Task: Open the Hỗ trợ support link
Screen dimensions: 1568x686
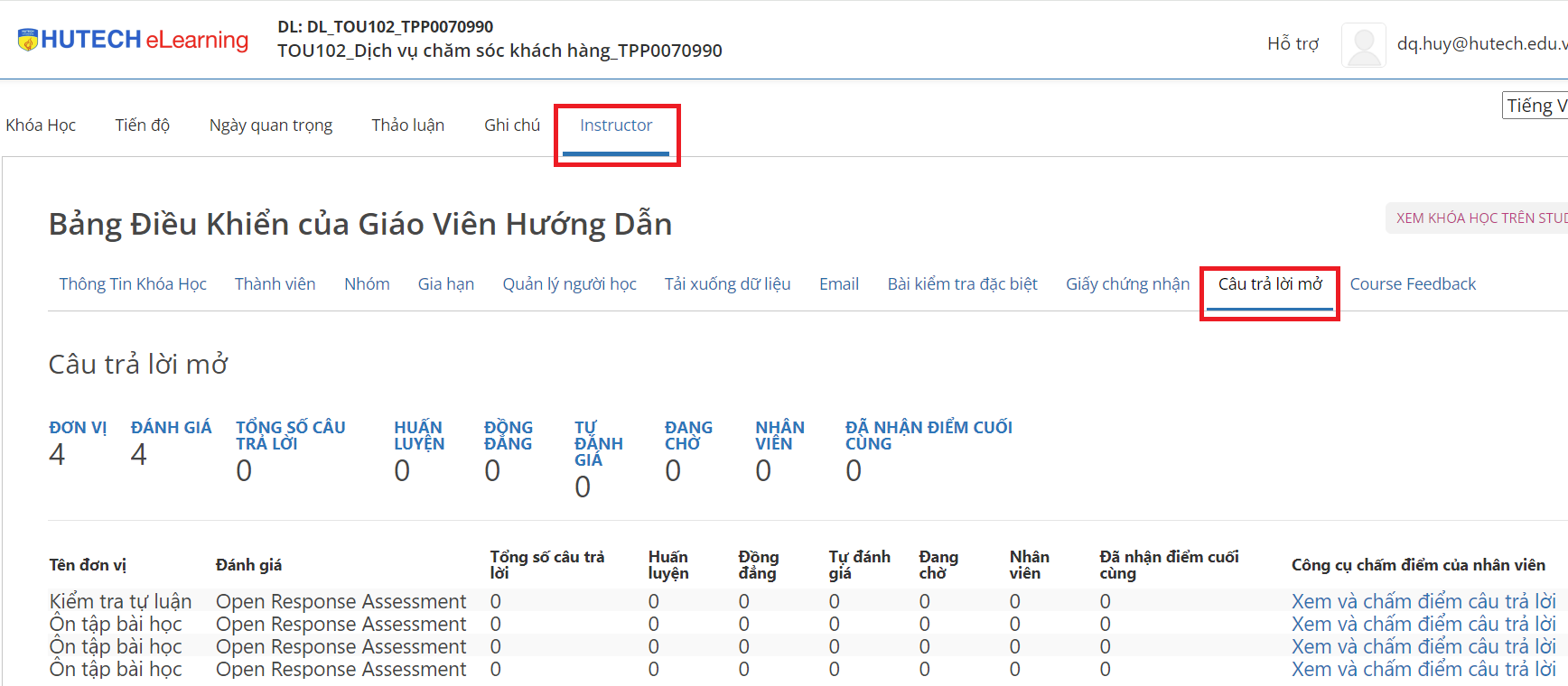Action: pyautogui.click(x=1293, y=43)
